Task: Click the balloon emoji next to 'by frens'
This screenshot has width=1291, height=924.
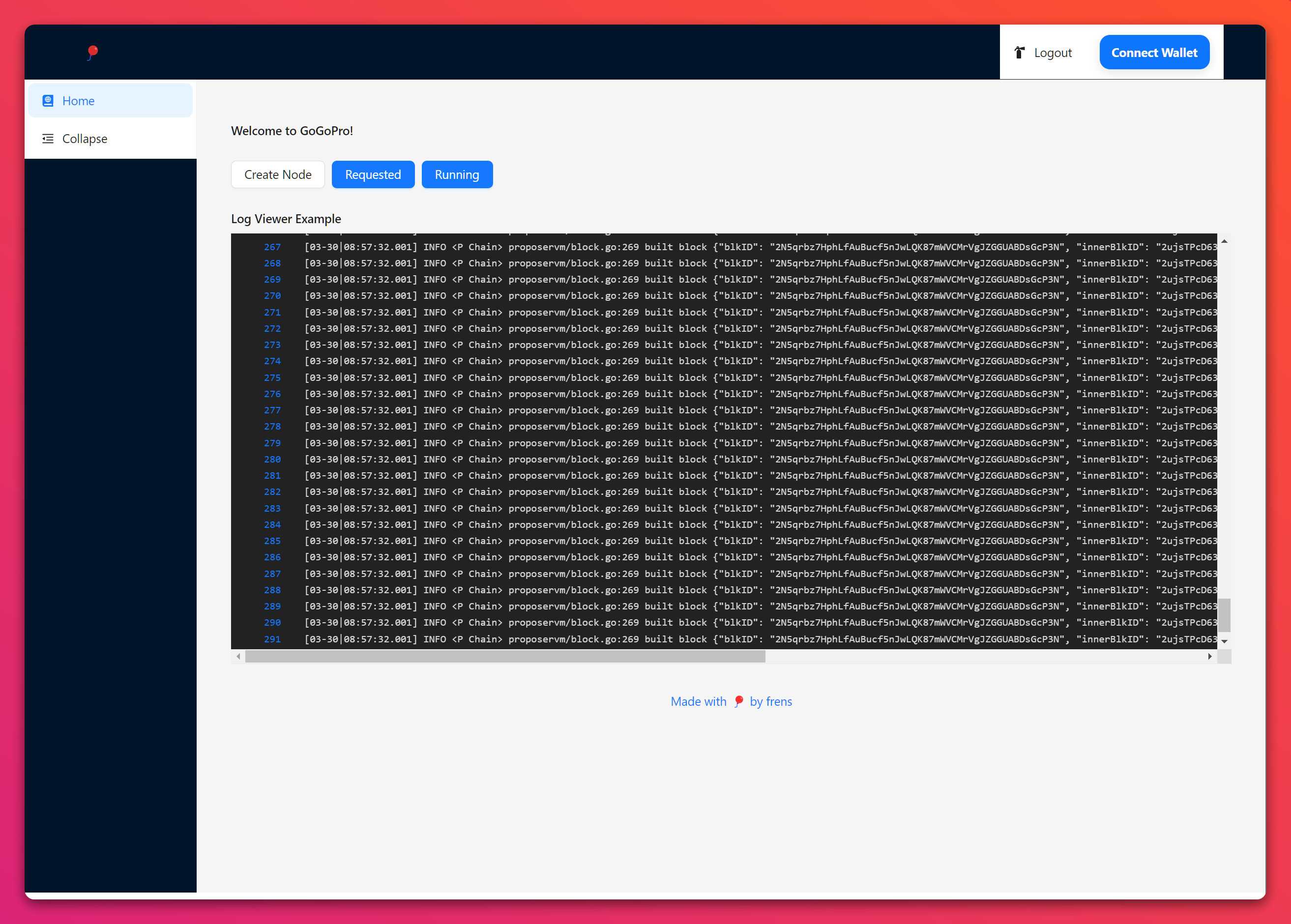Action: (x=738, y=701)
